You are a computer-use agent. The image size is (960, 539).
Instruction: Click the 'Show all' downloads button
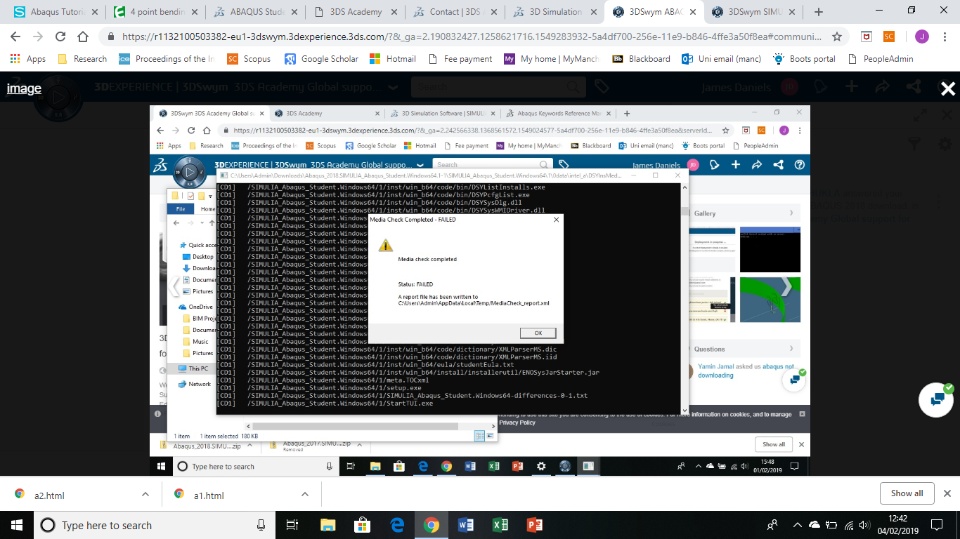(907, 493)
